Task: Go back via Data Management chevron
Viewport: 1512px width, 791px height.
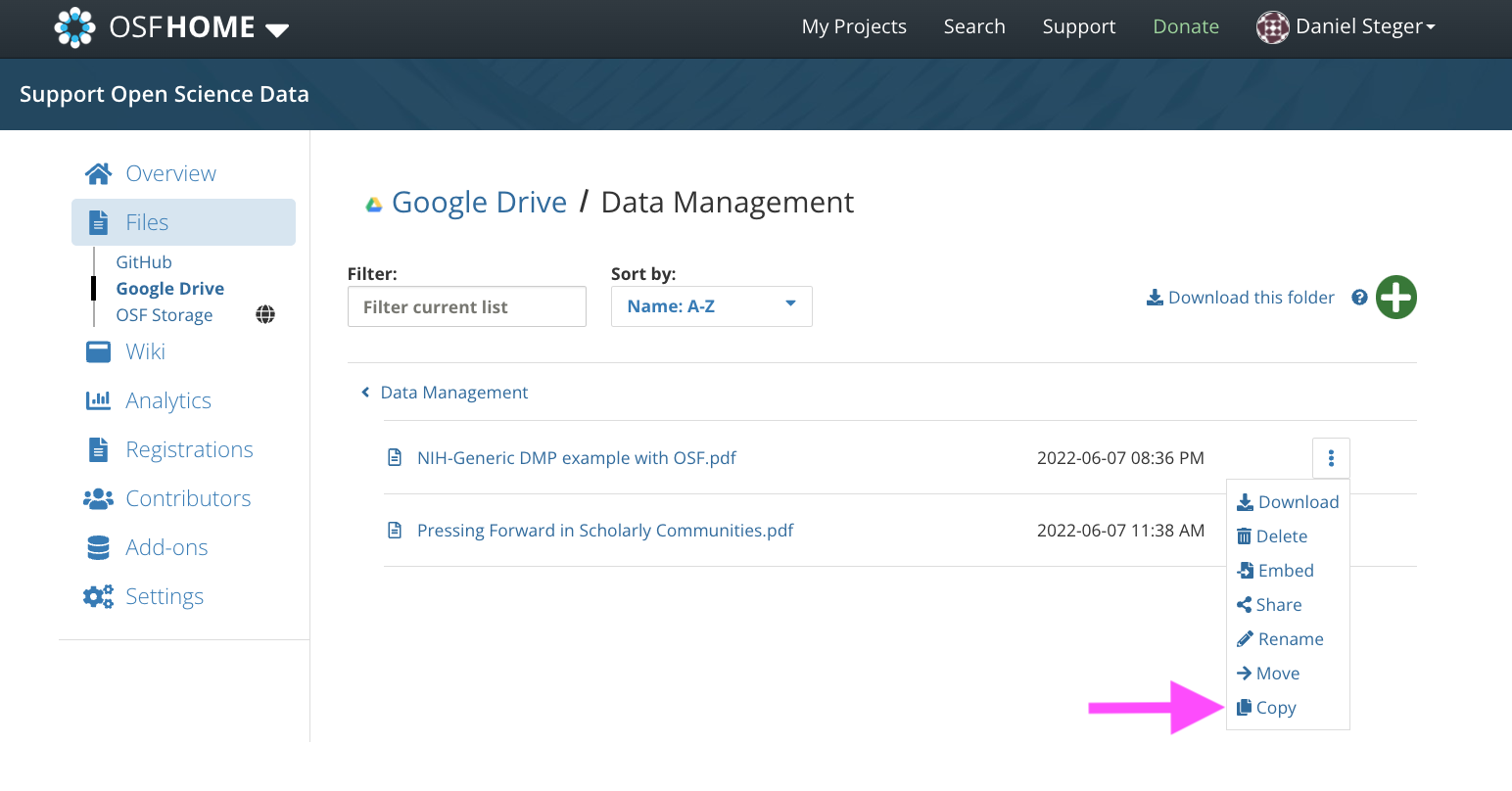Action: pyautogui.click(x=365, y=393)
